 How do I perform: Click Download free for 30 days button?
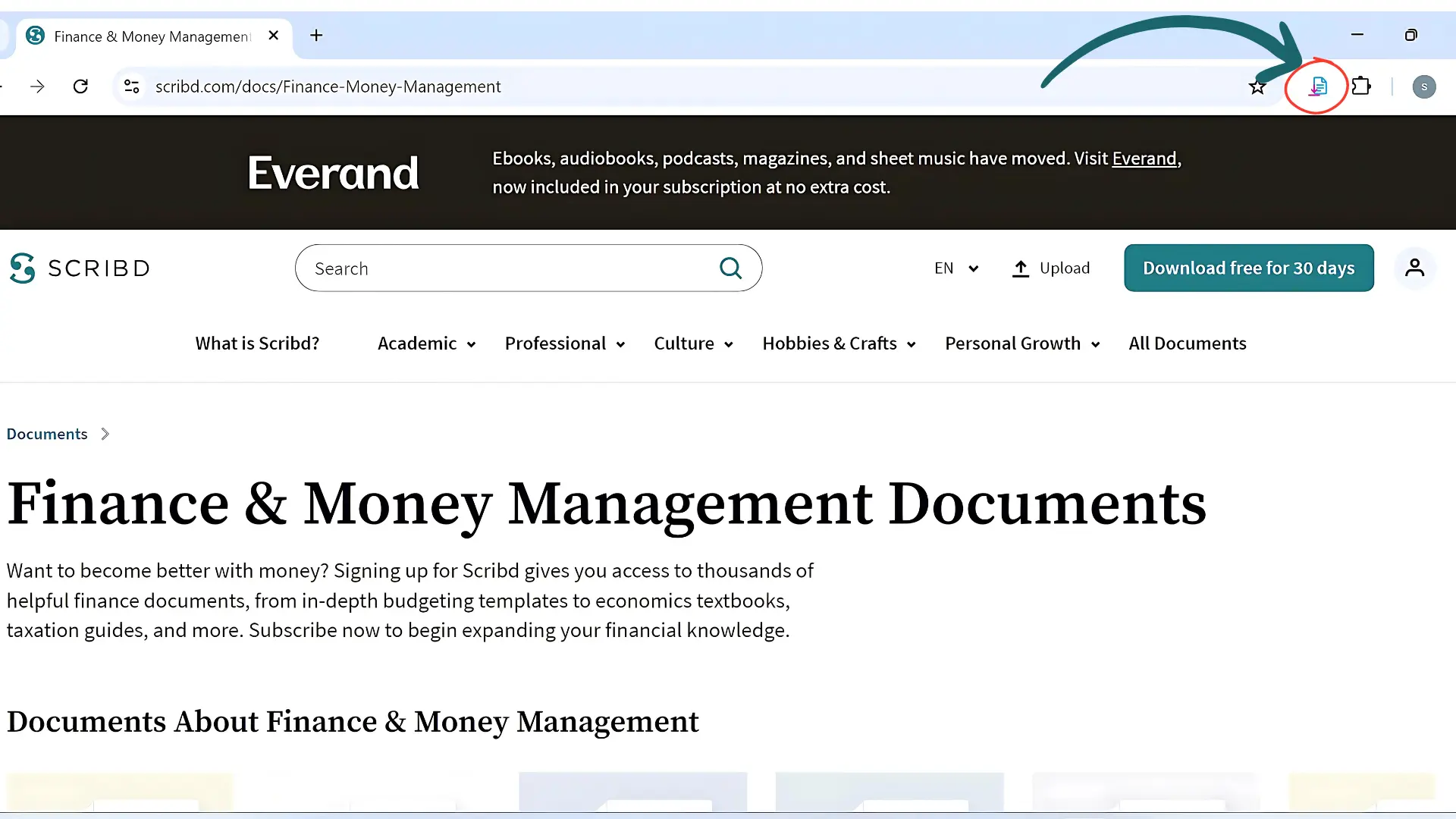coord(1248,267)
